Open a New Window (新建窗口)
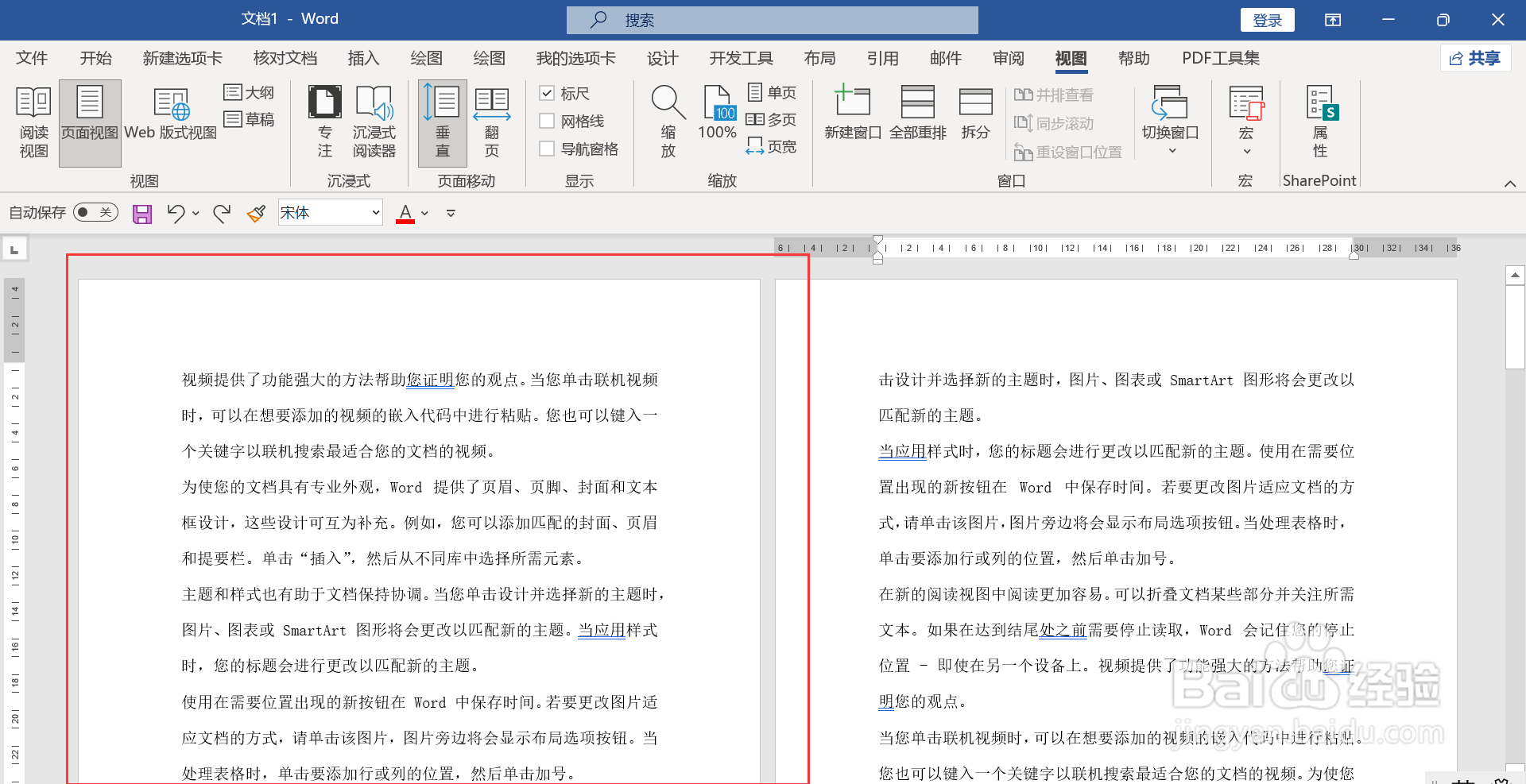Screen dimensions: 1526x784 pyautogui.click(x=853, y=113)
